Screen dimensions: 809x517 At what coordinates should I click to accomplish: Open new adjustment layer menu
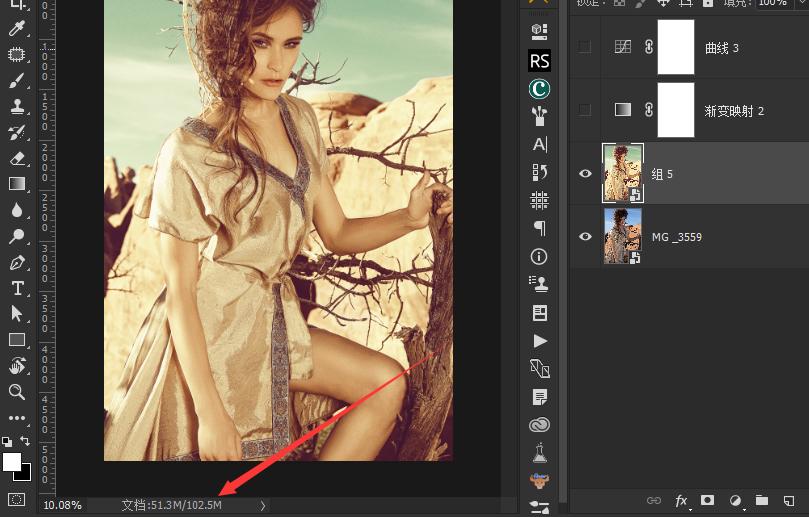(x=735, y=500)
